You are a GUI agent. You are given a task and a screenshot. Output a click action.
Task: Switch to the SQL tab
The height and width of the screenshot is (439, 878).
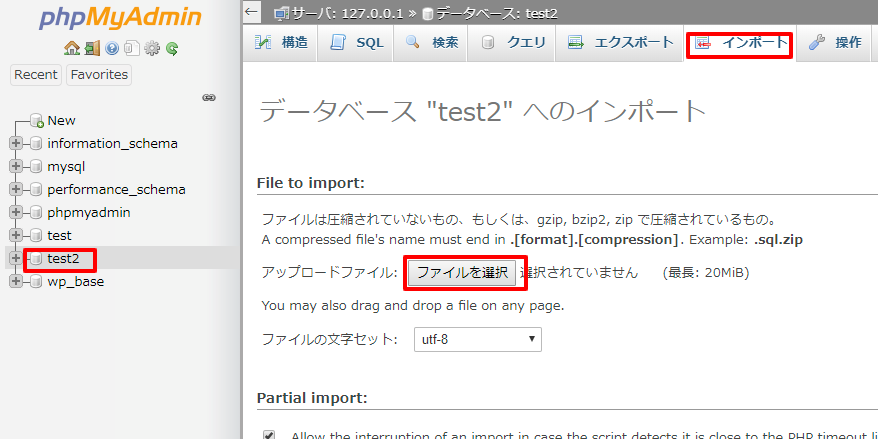pyautogui.click(x=357, y=43)
